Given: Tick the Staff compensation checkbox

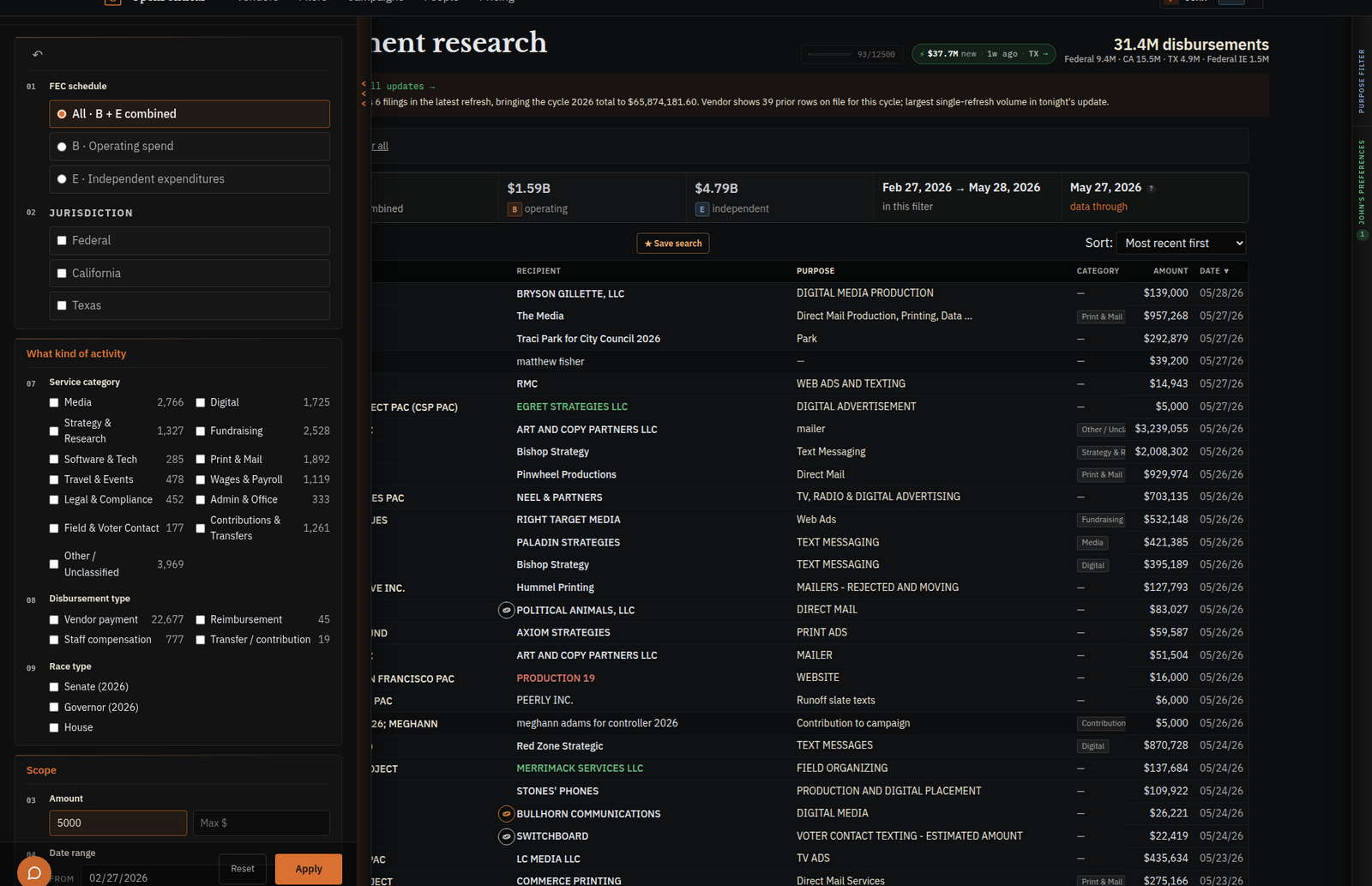Looking at the screenshot, I should click(54, 640).
